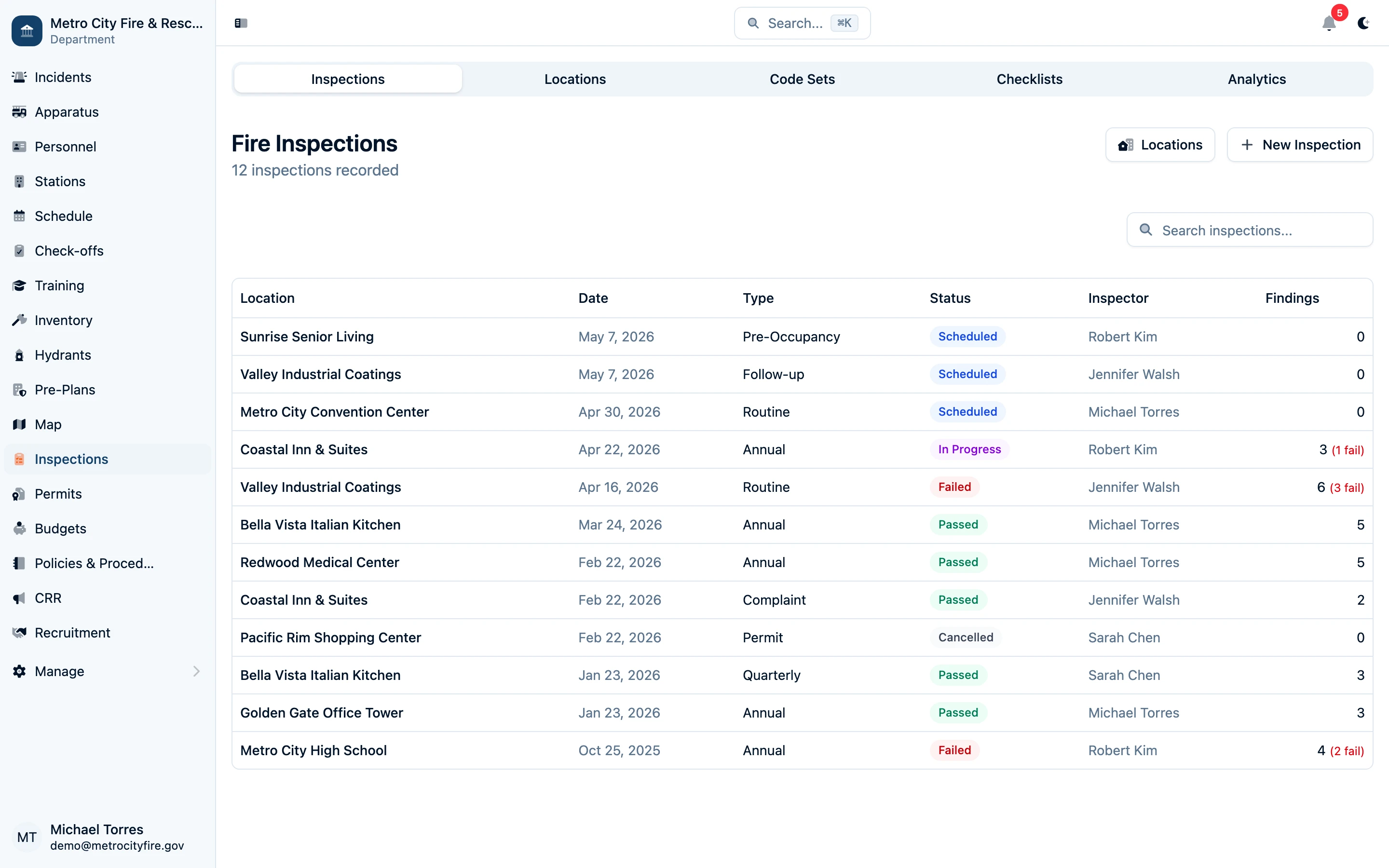Open the Analytics tab
1389x868 pixels.
tap(1256, 79)
